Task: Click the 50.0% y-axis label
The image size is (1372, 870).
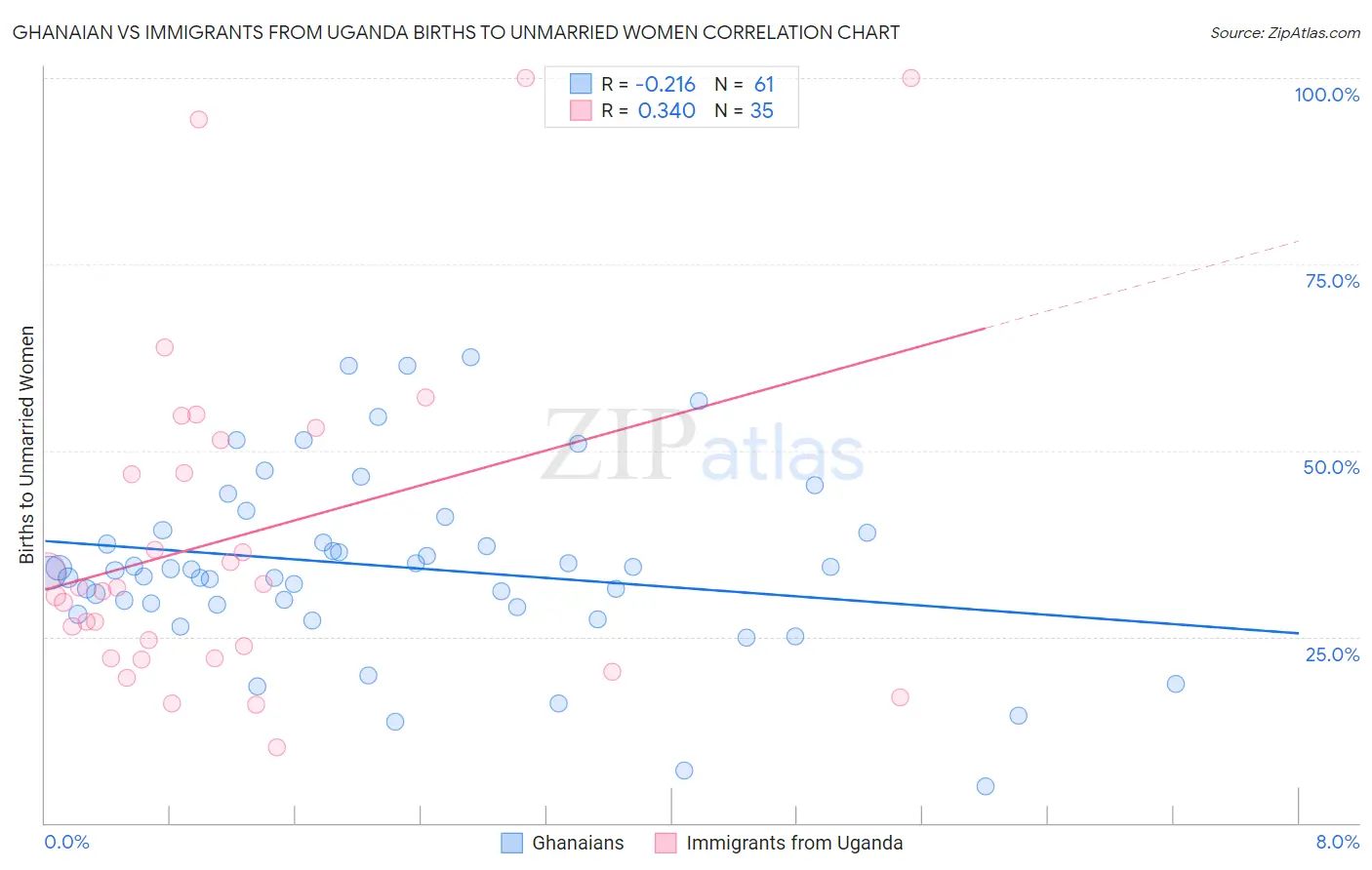Action: pyautogui.click(x=1331, y=467)
